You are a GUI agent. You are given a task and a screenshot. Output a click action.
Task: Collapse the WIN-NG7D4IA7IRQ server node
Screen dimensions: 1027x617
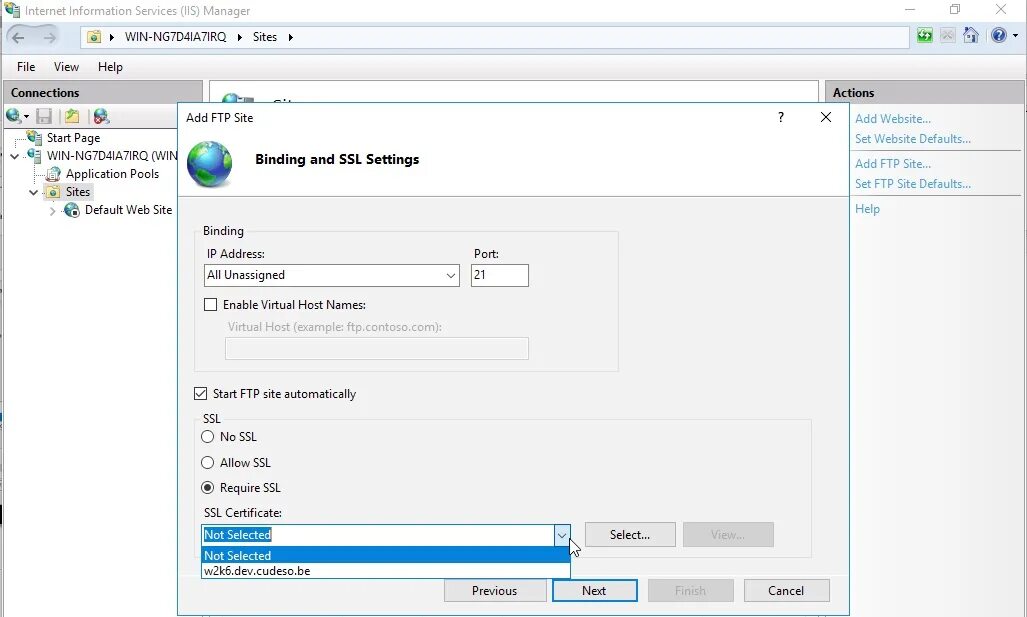(14, 157)
